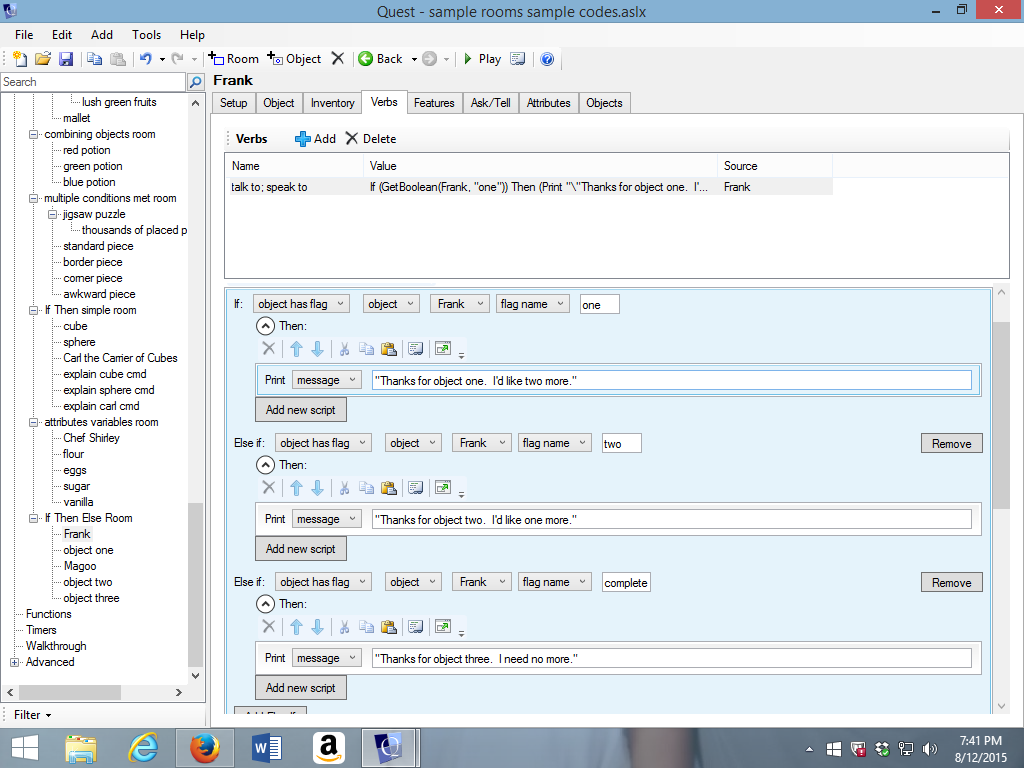Paste script in first Then block
Image resolution: width=1024 pixels, height=768 pixels.
(x=389, y=349)
